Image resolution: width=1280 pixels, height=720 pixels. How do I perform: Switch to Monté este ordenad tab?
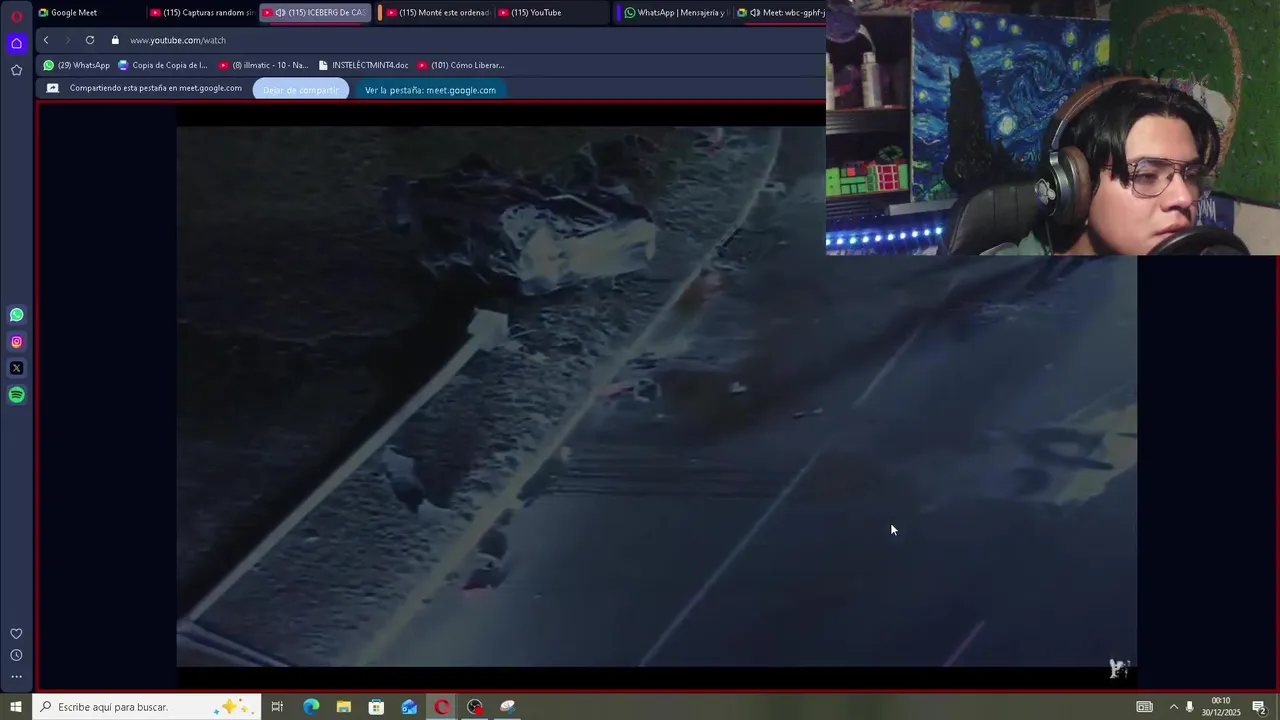(437, 13)
